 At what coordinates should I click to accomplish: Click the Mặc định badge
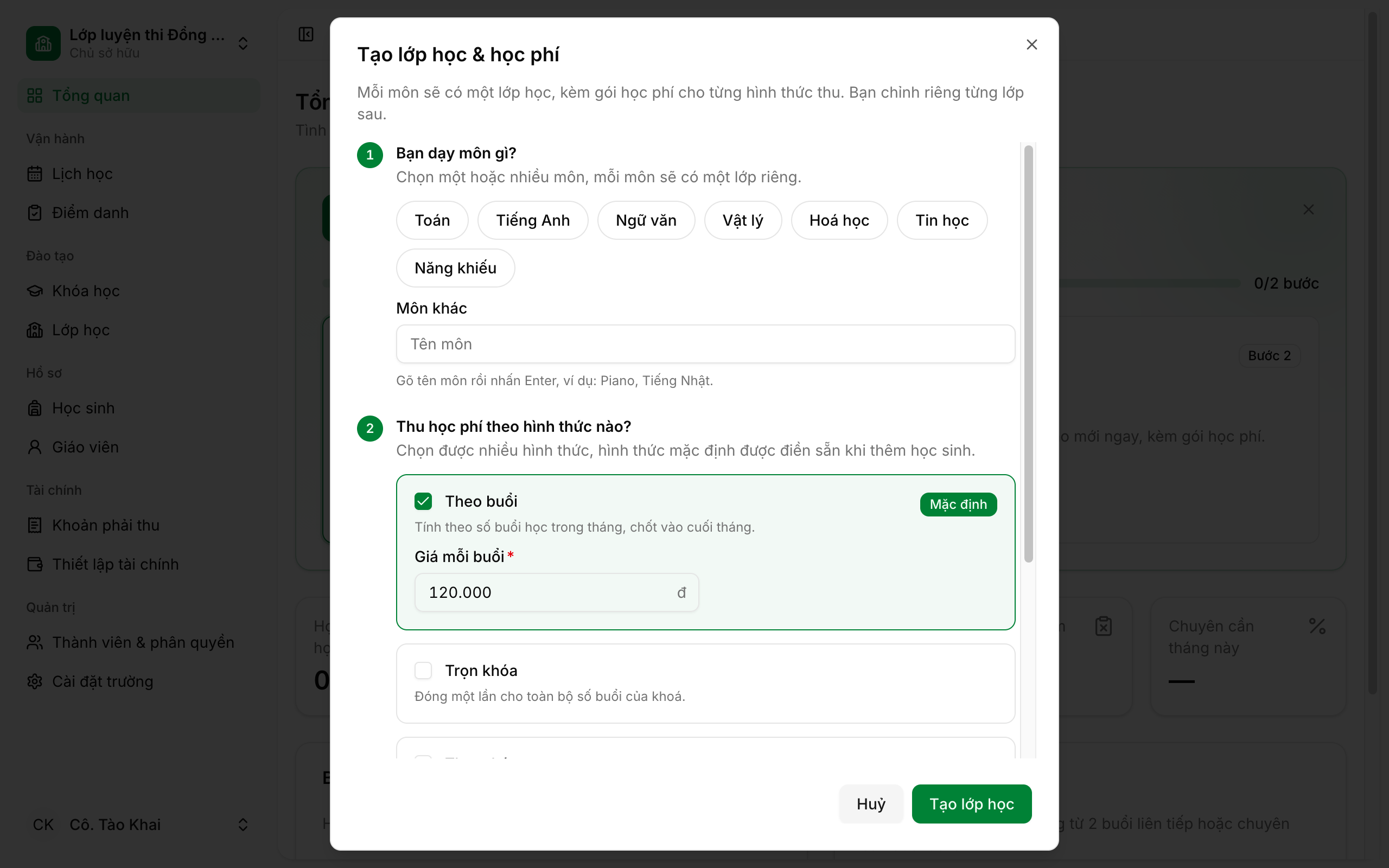(x=958, y=505)
